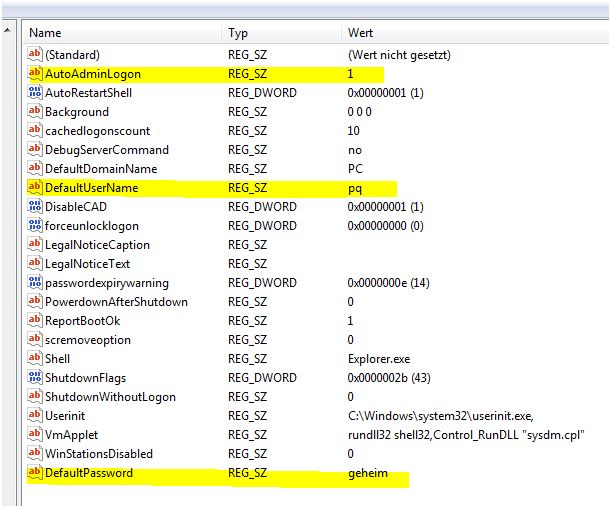Select the Userinit value name
The width and height of the screenshot is (611, 508).
coord(65,416)
